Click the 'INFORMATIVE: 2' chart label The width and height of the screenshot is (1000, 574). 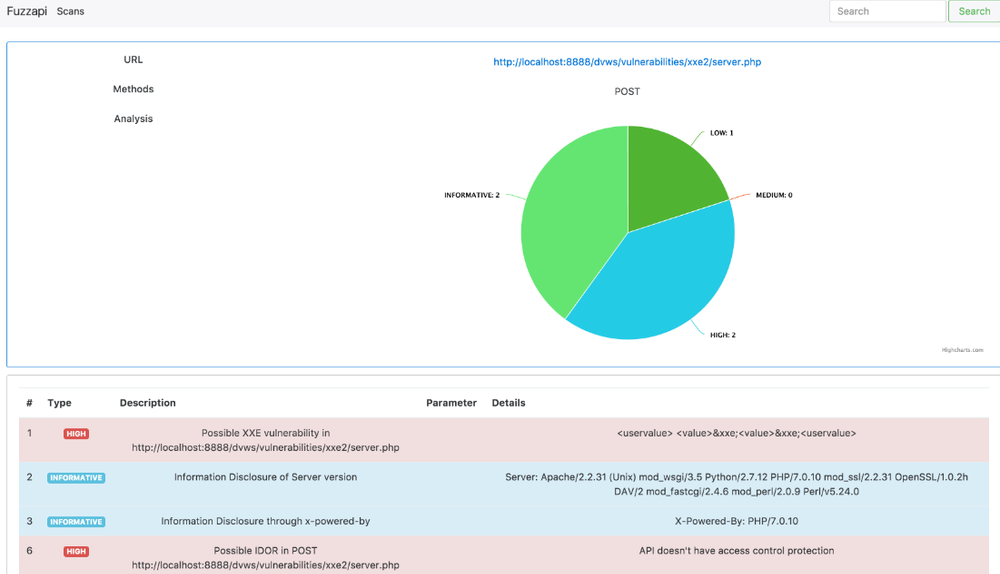tap(472, 195)
